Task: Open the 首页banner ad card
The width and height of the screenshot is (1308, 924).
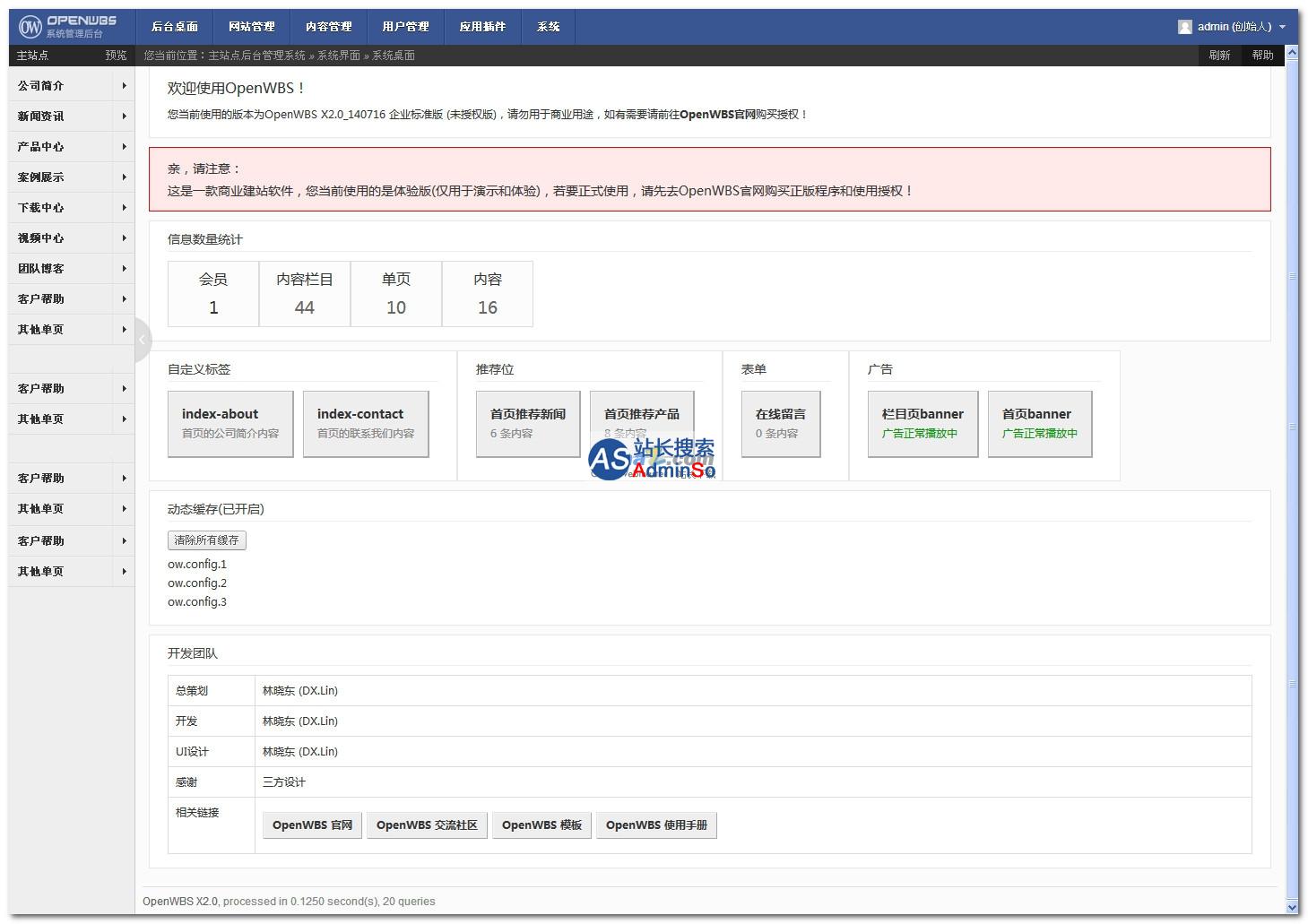Action: pos(1040,424)
